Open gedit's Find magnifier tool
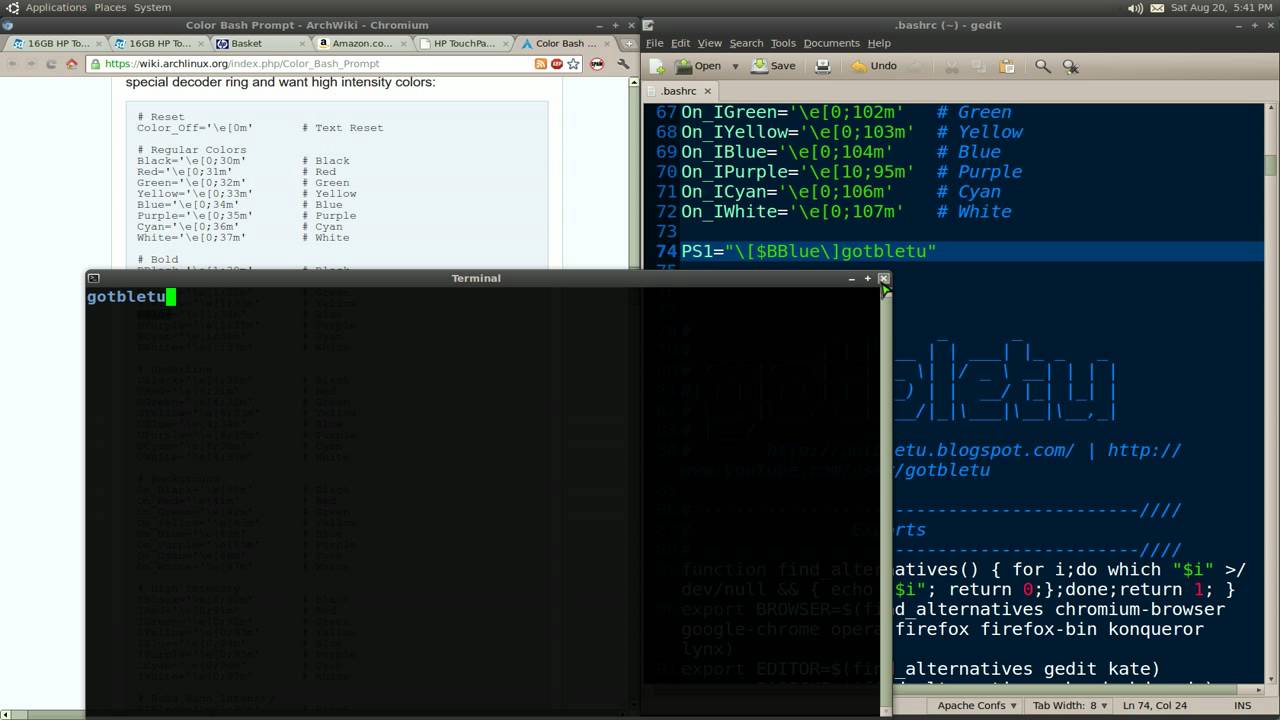Screen dimensions: 1280x720 [1042, 66]
